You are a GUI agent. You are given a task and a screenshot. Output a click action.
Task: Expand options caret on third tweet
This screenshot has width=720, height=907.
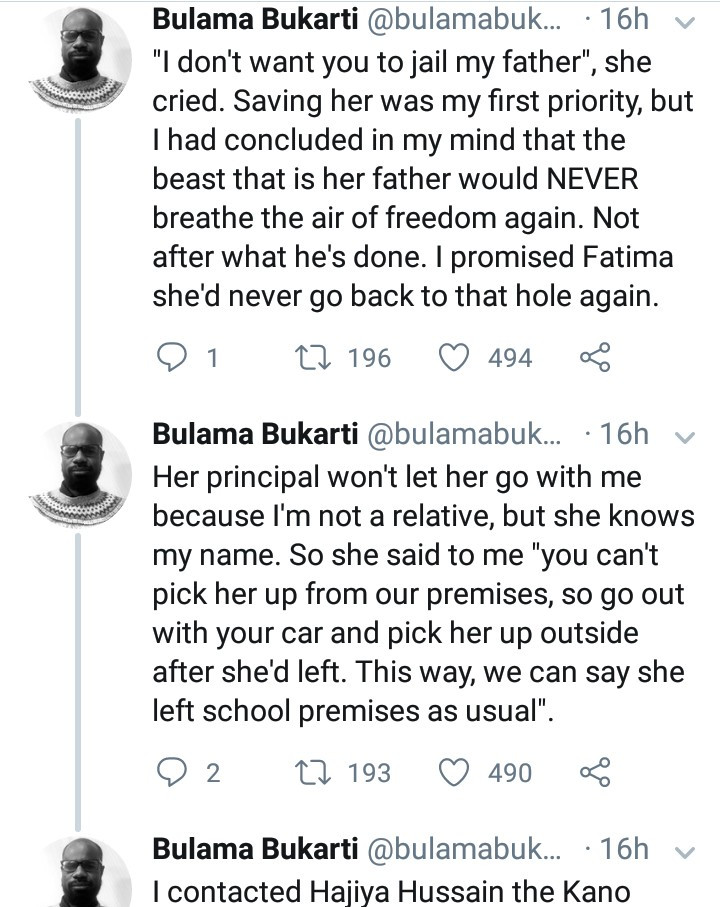(686, 852)
